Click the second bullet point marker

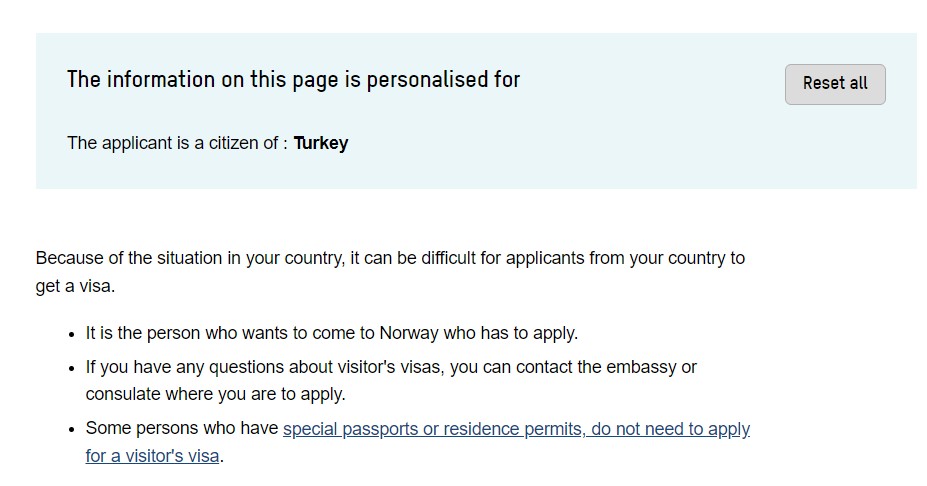click(72, 368)
